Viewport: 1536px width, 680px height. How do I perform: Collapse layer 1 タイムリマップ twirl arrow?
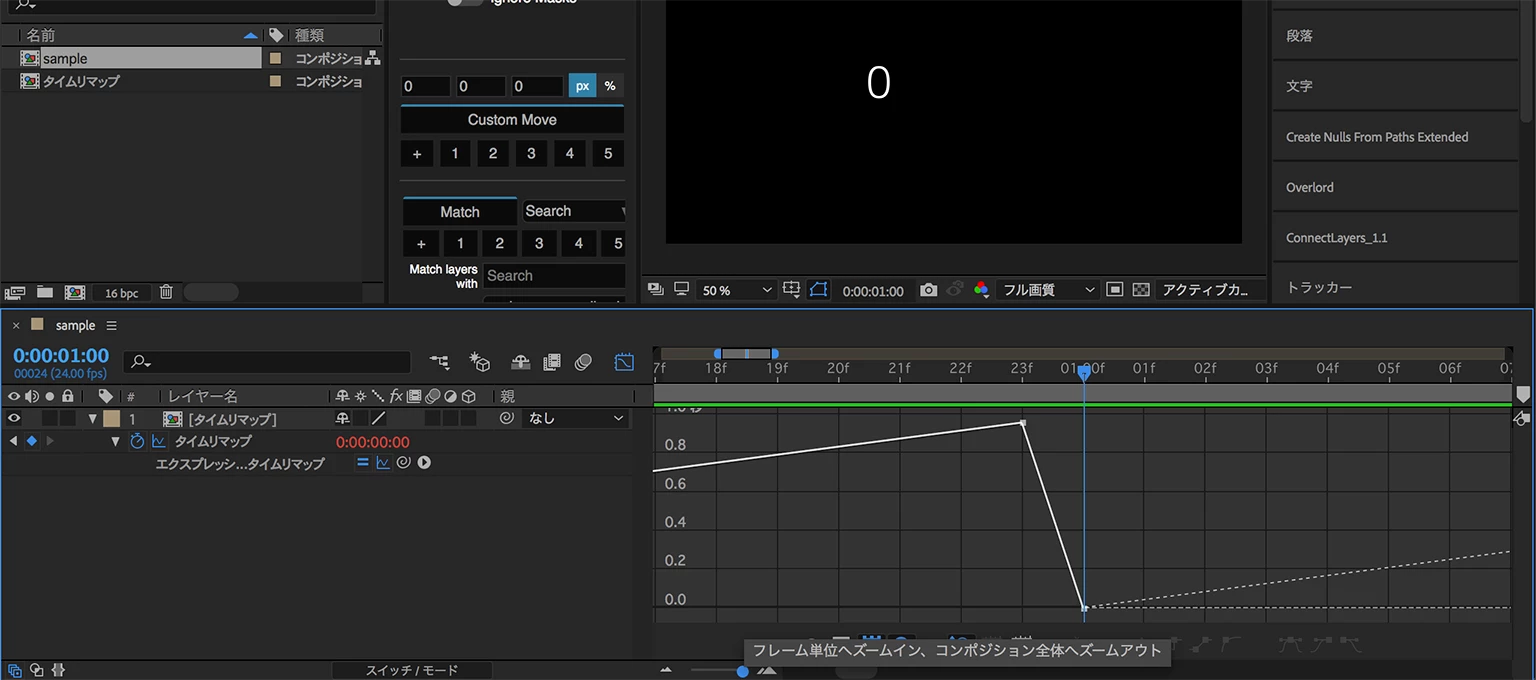click(x=93, y=419)
